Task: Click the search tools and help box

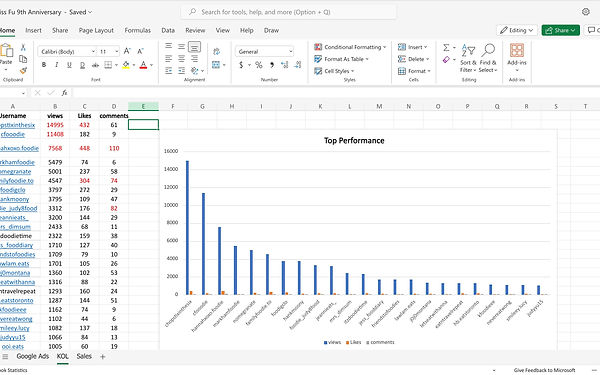Action: pos(289,12)
